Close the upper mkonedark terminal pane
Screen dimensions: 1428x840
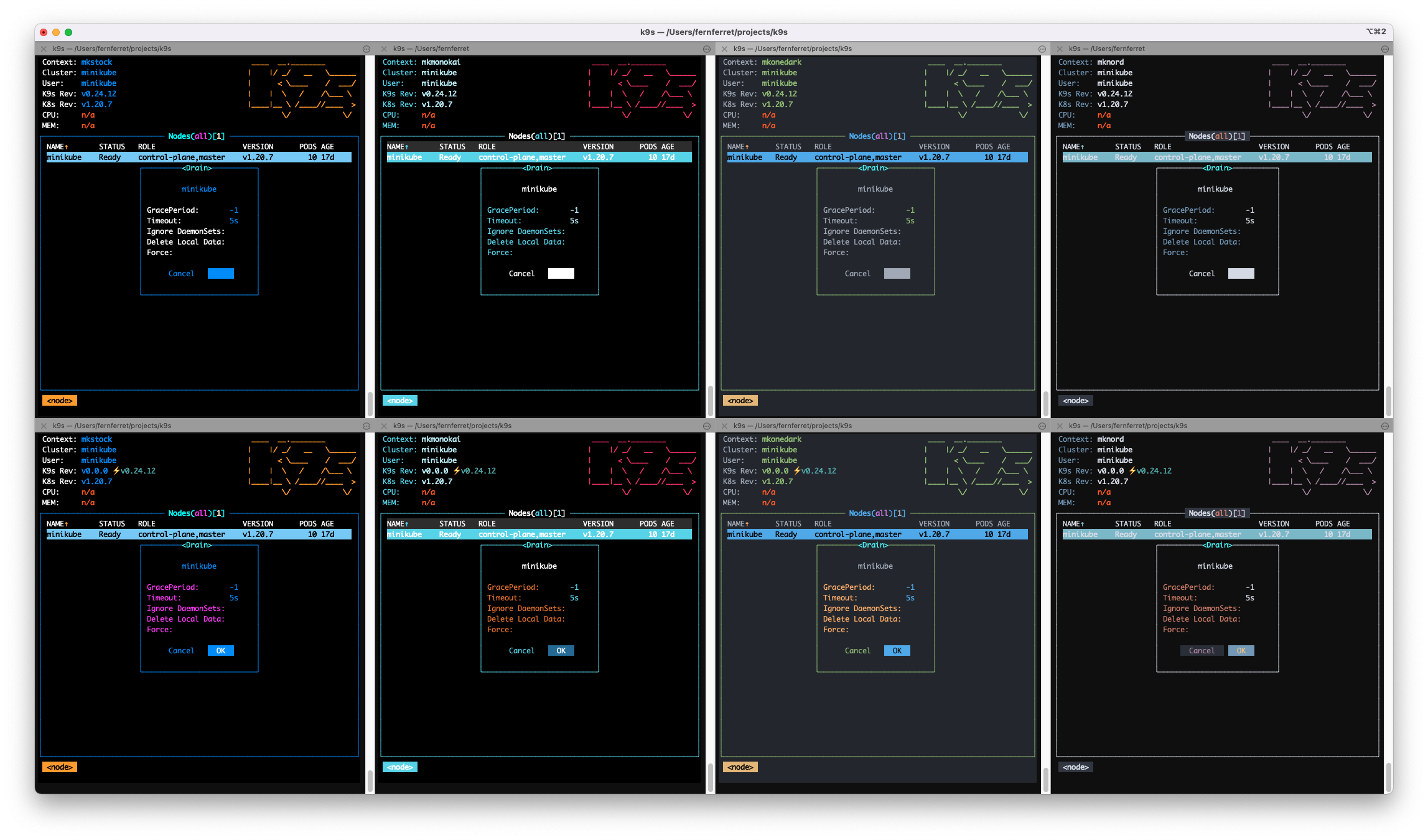(724, 49)
